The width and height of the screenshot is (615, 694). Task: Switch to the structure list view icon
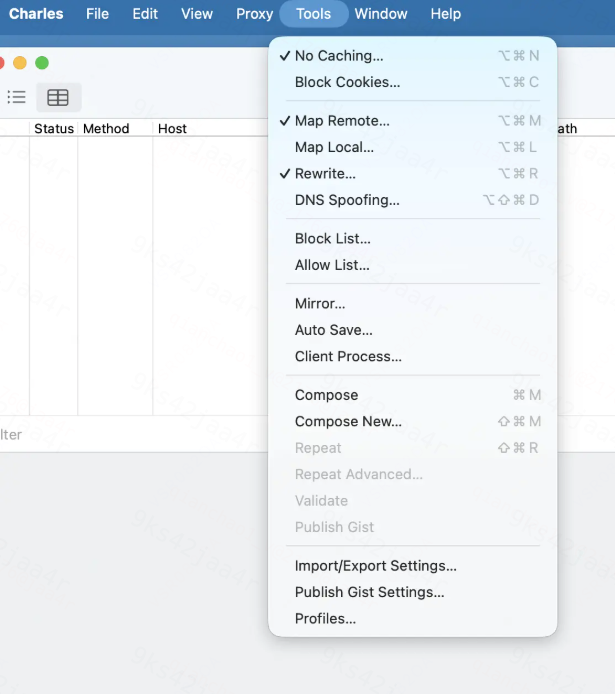(16, 97)
